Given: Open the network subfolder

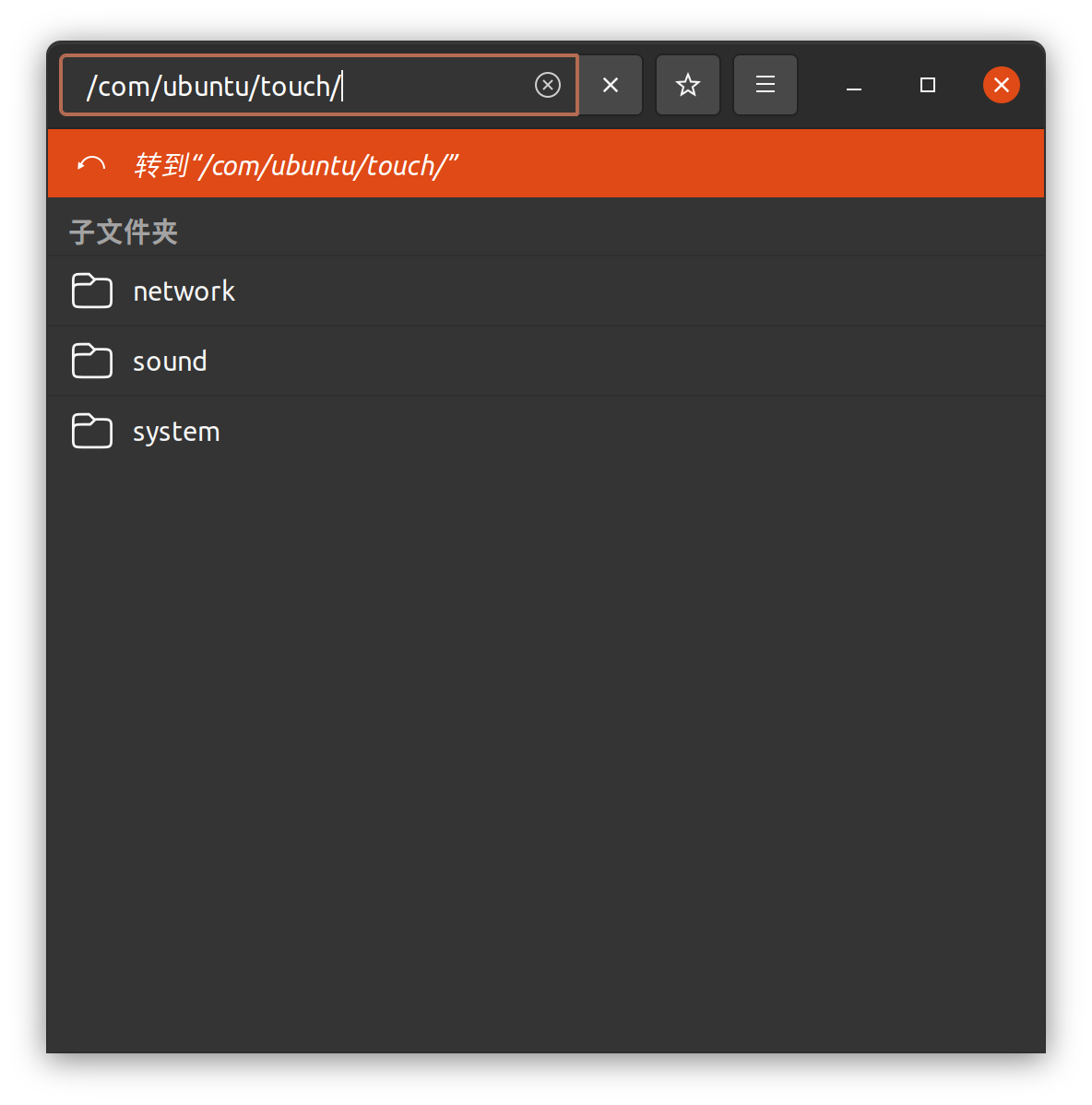Looking at the screenshot, I should click(546, 291).
